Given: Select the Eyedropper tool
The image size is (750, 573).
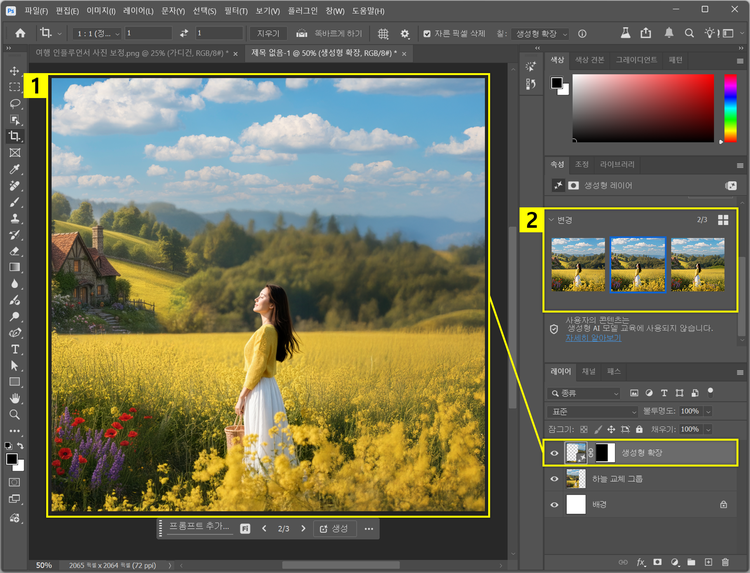Looking at the screenshot, I should click(x=15, y=169).
